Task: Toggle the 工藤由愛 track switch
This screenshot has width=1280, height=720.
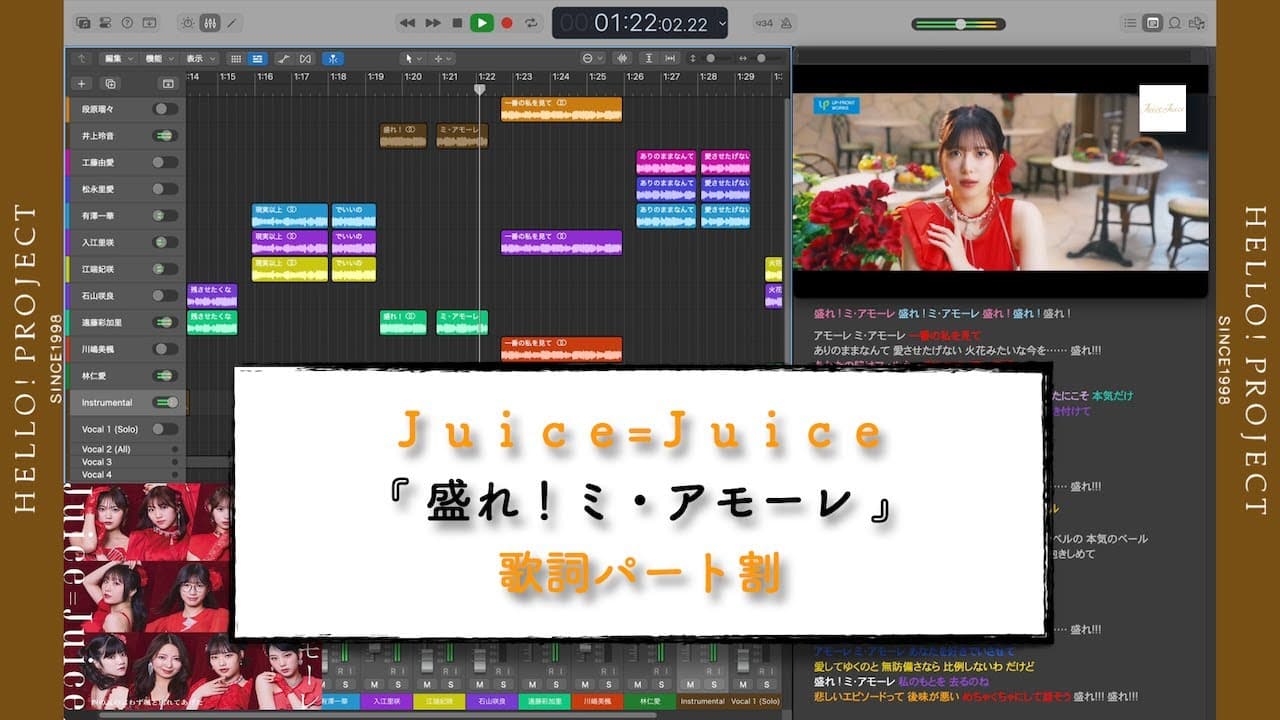Action: coord(165,162)
